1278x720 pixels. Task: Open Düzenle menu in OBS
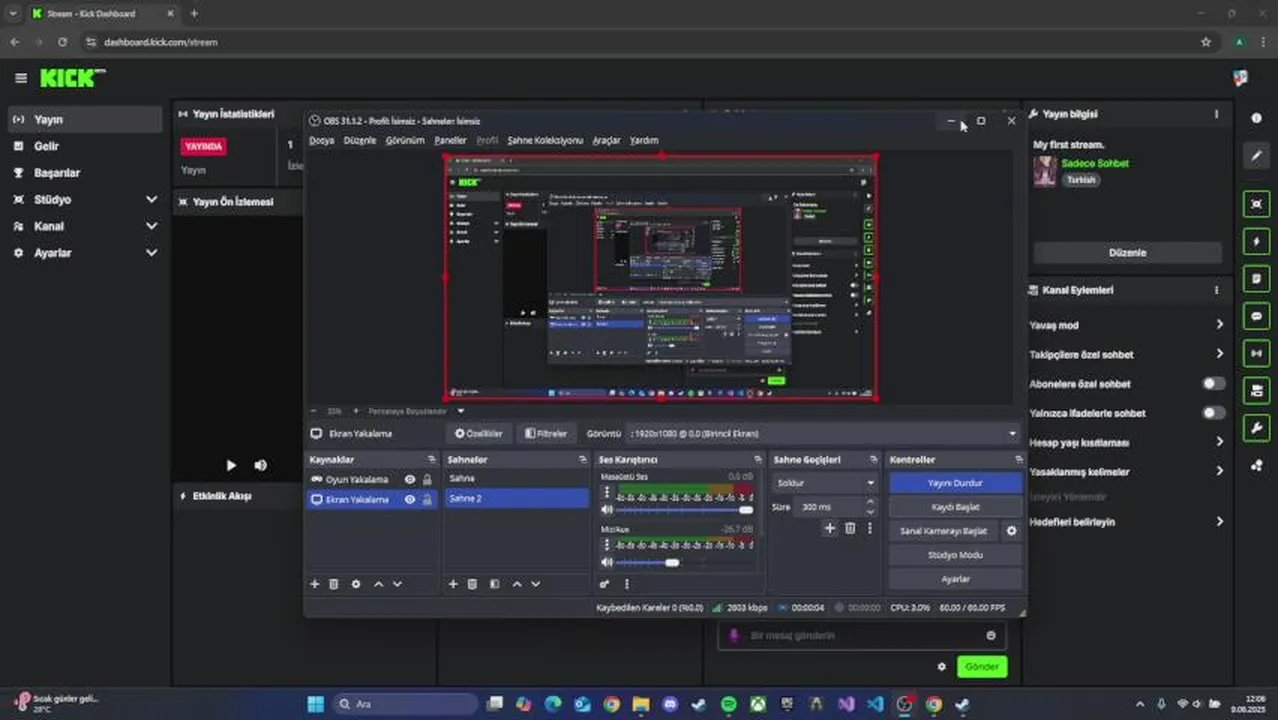click(x=360, y=141)
